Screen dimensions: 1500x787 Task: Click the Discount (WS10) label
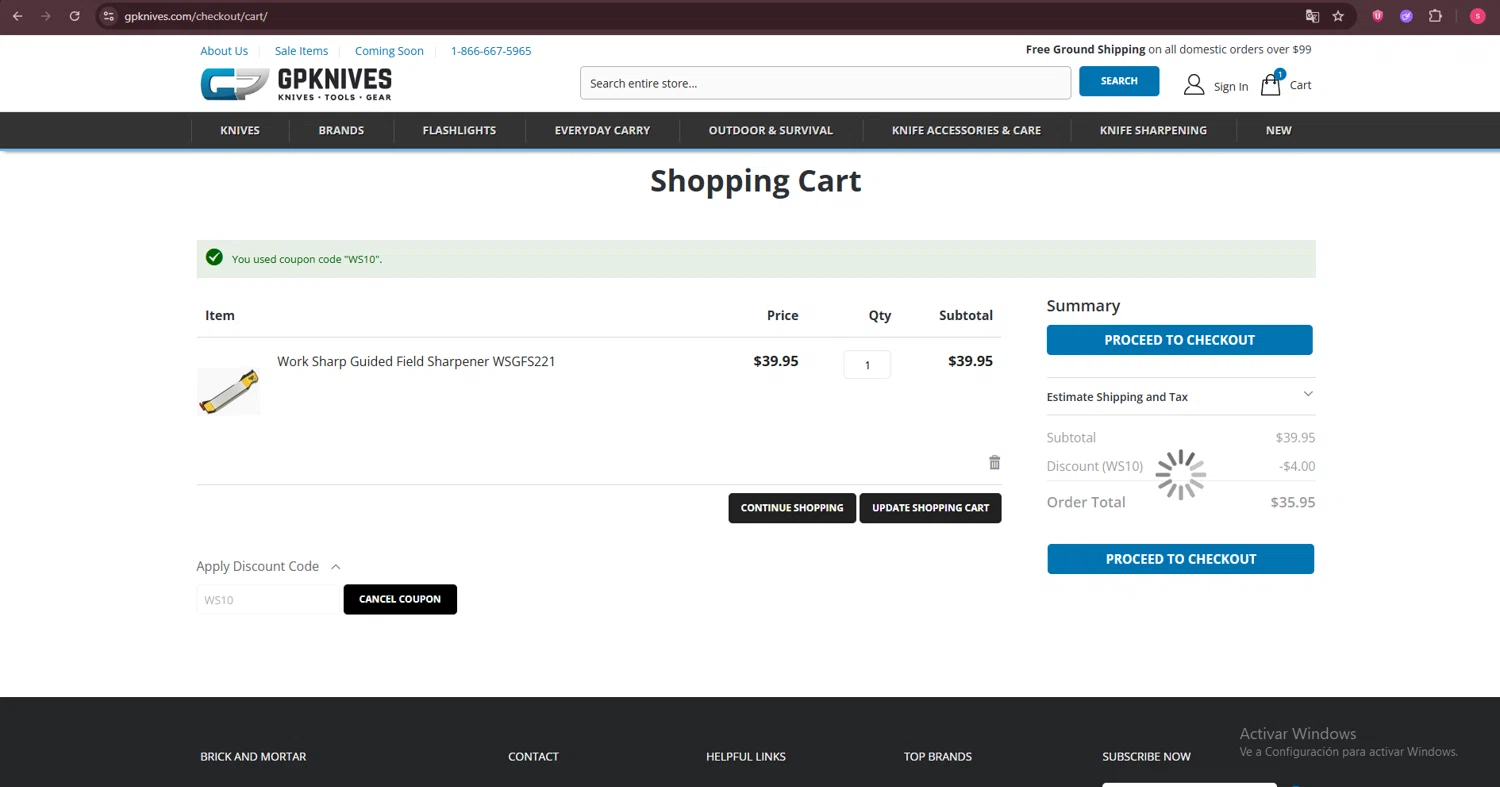coord(1095,466)
